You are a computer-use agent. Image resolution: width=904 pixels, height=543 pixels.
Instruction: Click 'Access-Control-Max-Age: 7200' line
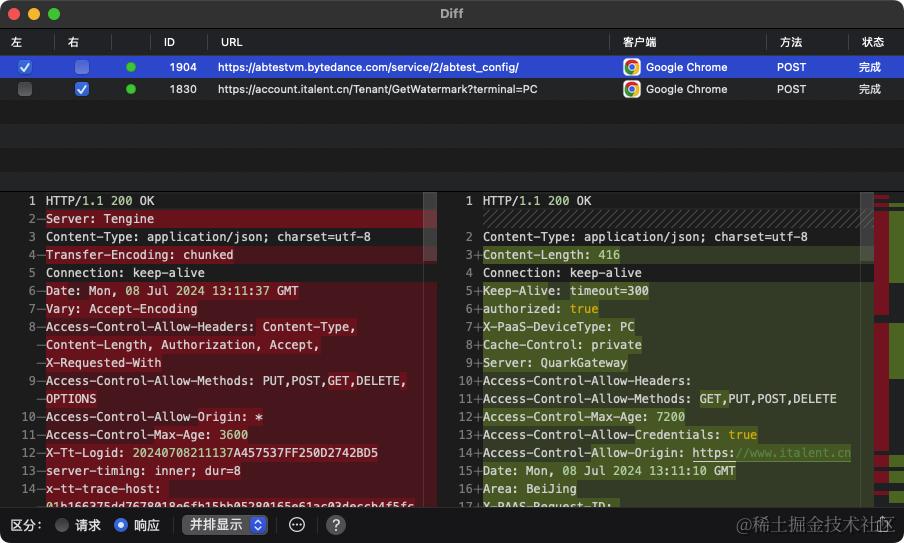(583, 417)
